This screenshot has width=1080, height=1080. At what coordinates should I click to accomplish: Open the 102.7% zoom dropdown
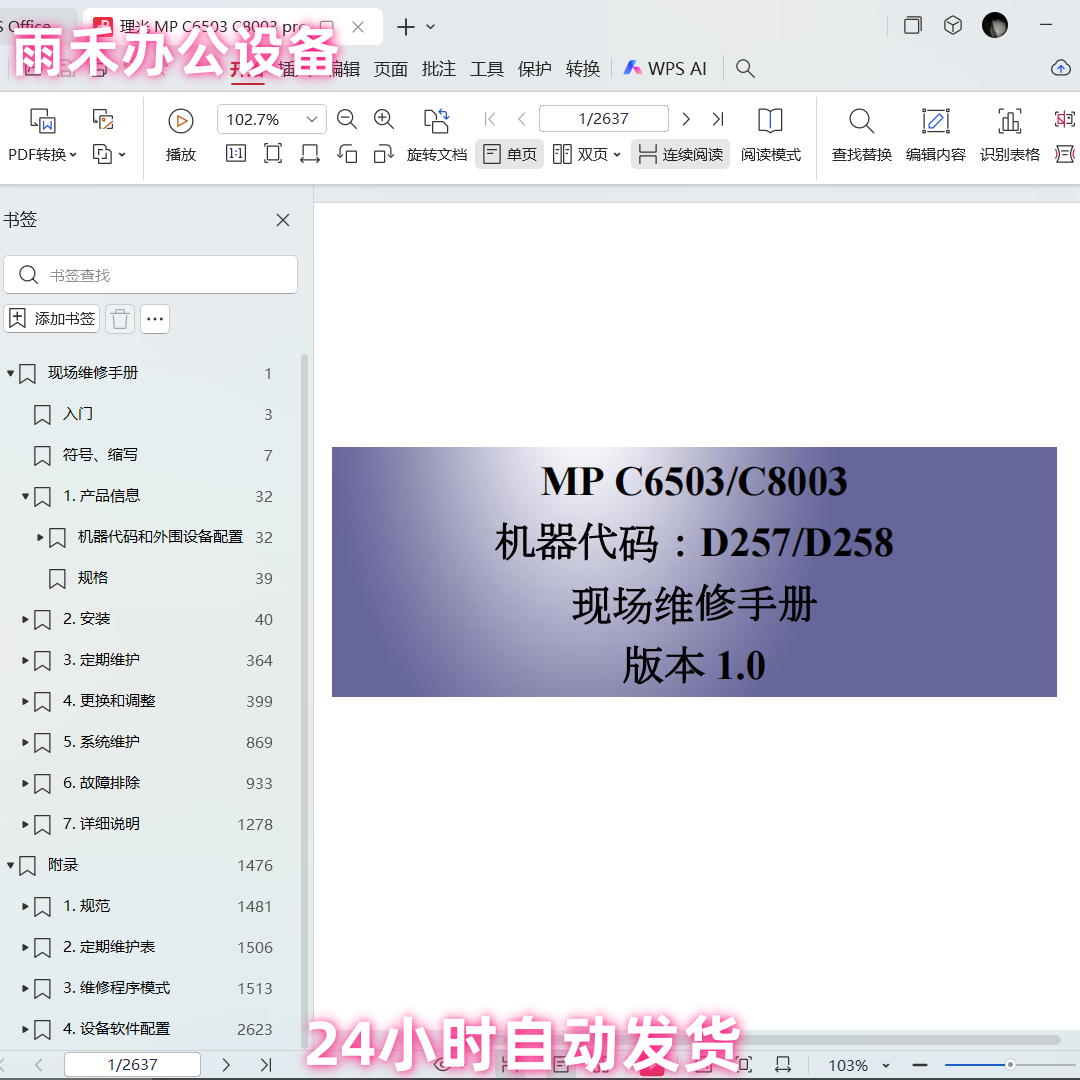[312, 119]
